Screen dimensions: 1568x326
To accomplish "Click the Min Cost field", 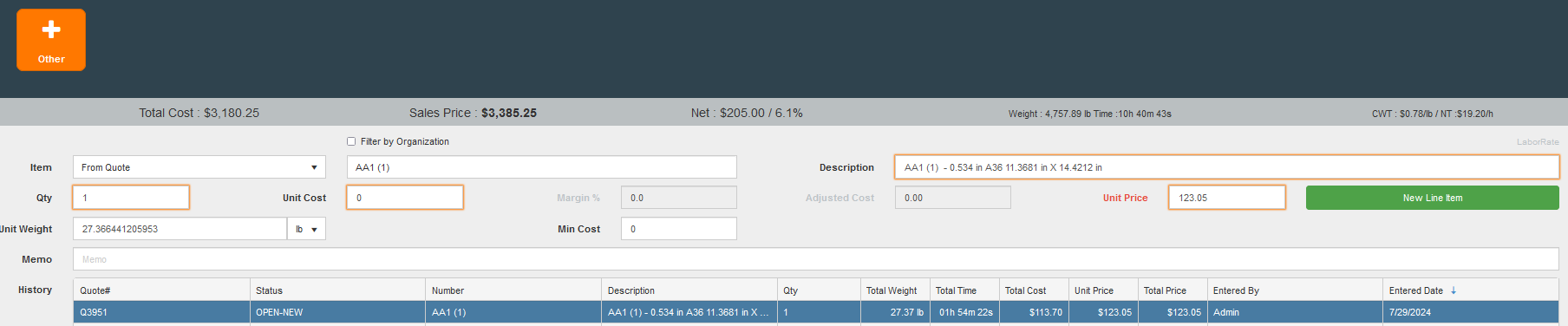I will [679, 229].
